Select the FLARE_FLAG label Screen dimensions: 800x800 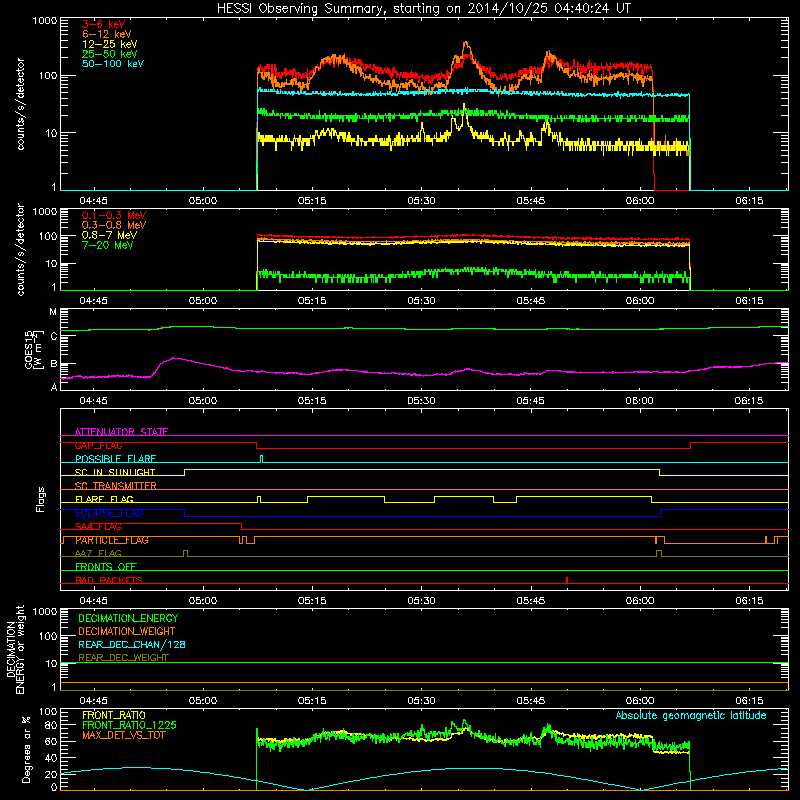coord(104,499)
